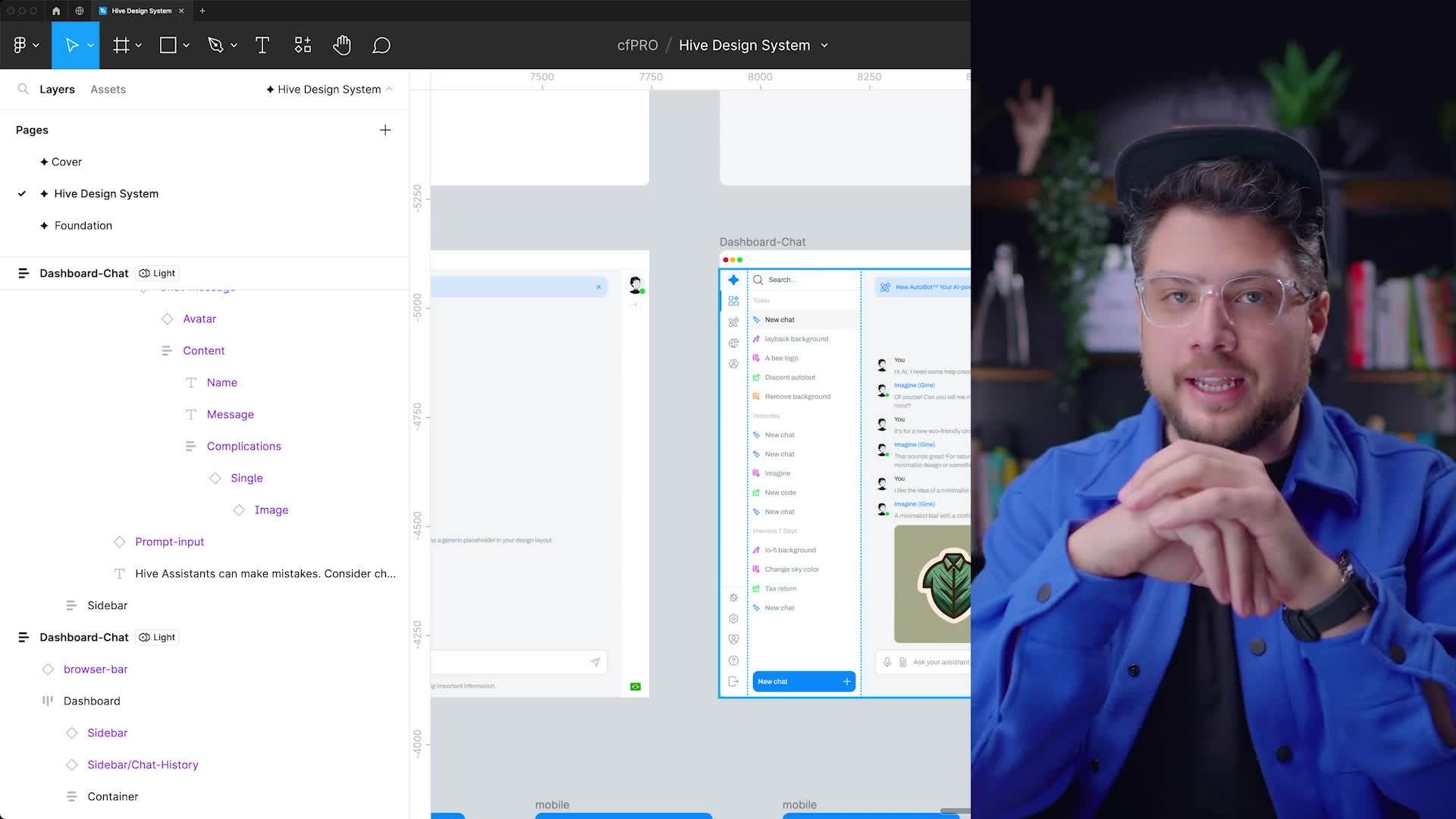Select the Frame tool
Screen dimensions: 1456x819
(121, 45)
